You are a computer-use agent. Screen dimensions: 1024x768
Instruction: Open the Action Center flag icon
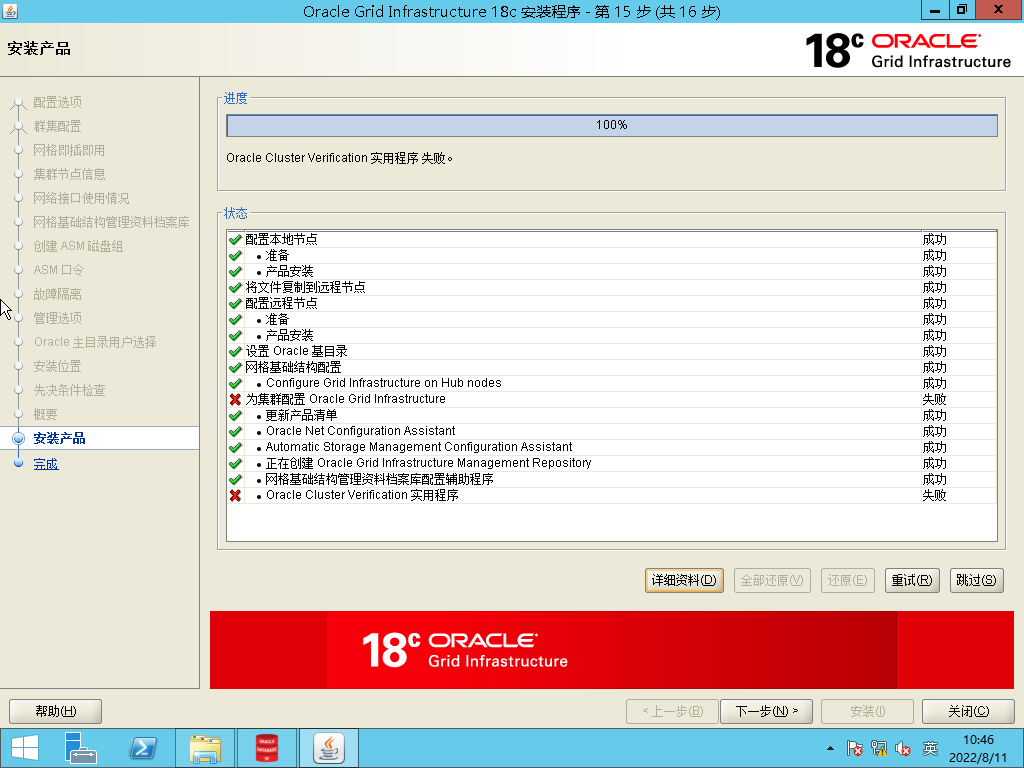(854, 748)
